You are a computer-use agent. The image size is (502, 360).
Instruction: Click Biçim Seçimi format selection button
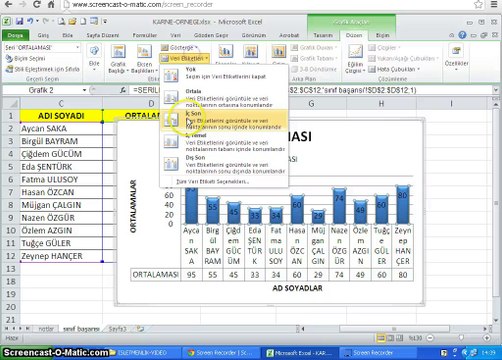pyautogui.click(x=25, y=59)
